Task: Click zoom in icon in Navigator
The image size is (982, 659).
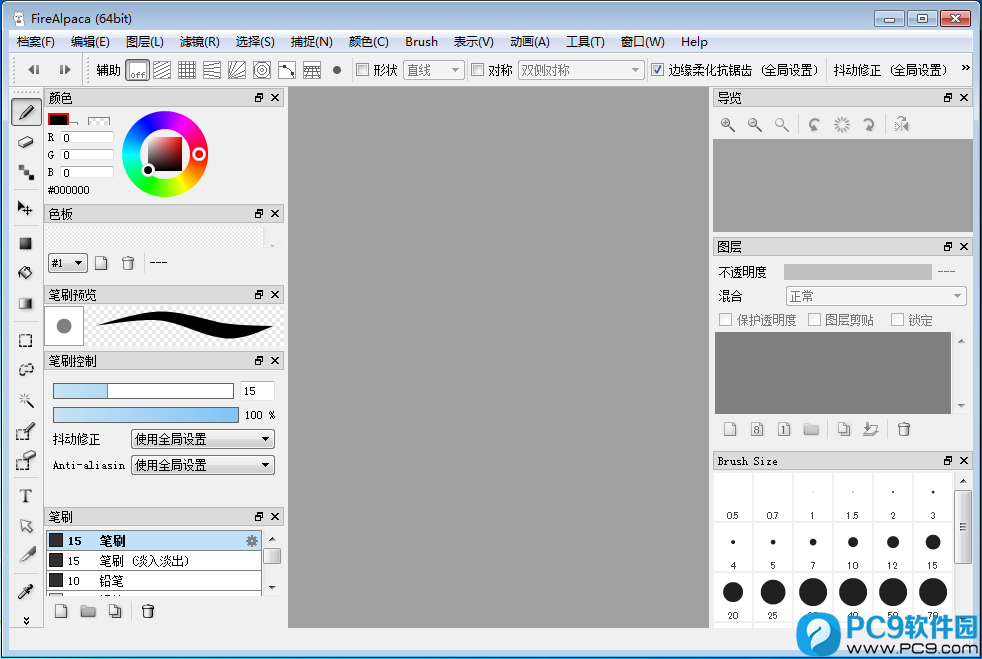Action: point(728,125)
